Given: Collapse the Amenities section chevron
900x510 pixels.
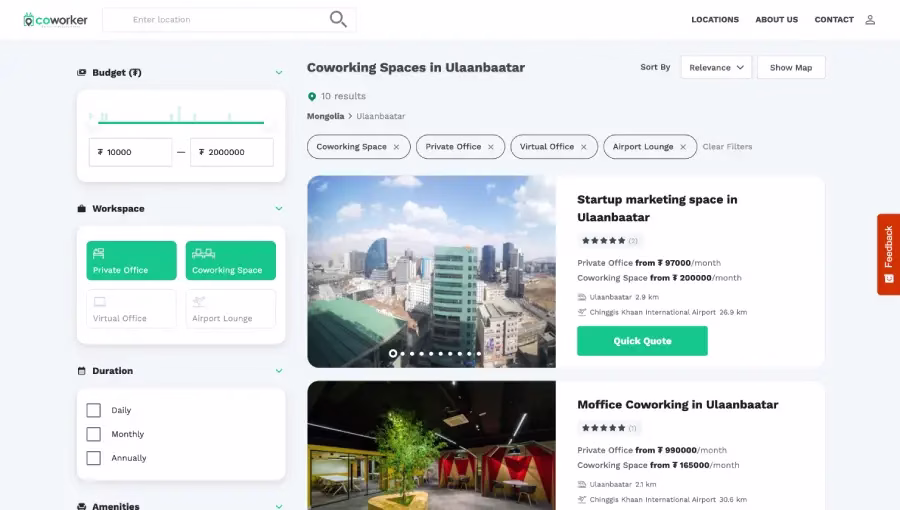Looking at the screenshot, I should 279,507.
